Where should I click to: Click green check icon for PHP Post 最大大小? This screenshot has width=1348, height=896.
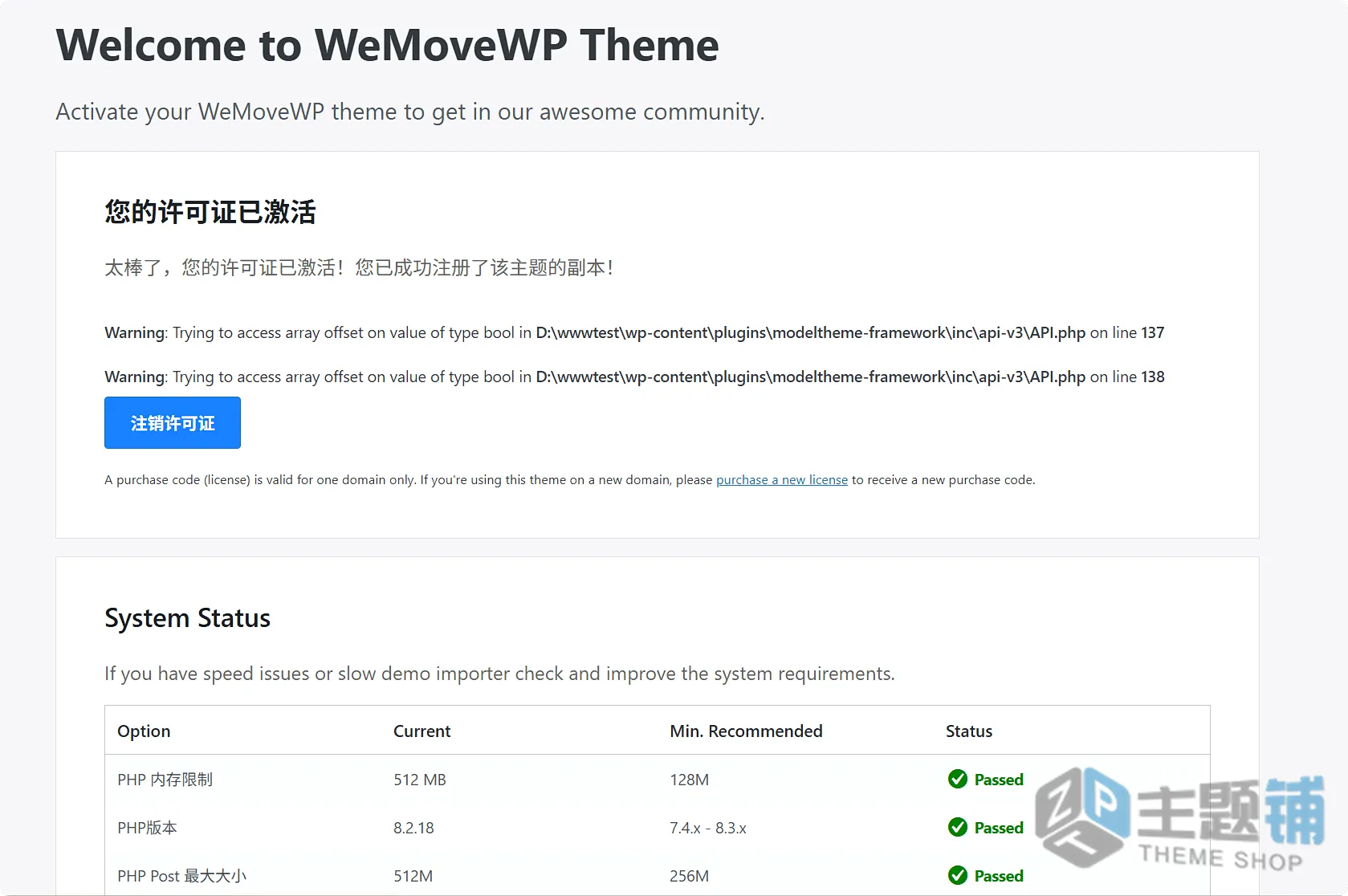tap(957, 875)
